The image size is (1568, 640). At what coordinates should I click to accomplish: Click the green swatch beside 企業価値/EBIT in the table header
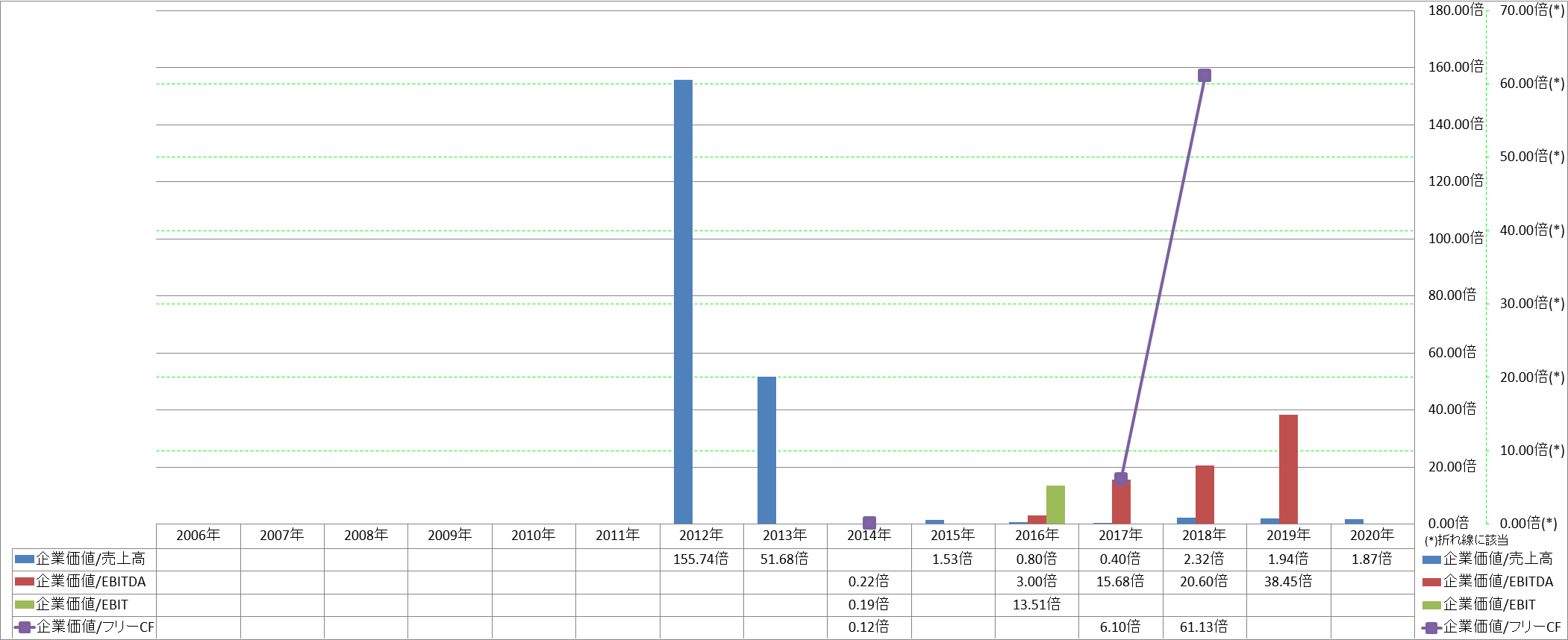(x=25, y=604)
